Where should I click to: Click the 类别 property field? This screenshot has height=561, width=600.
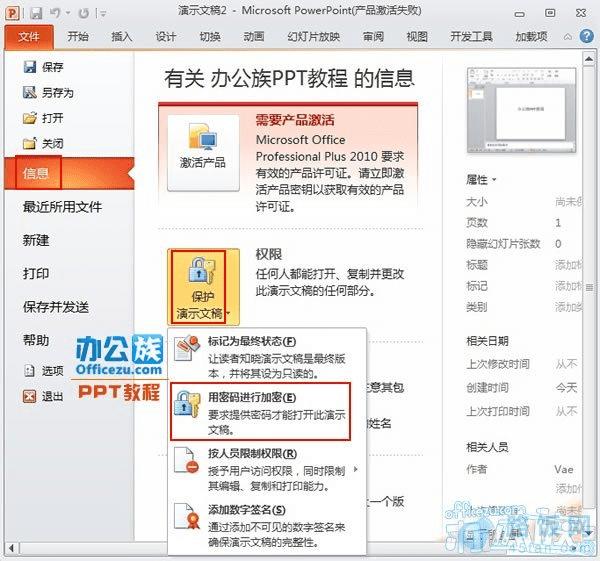coord(569,307)
